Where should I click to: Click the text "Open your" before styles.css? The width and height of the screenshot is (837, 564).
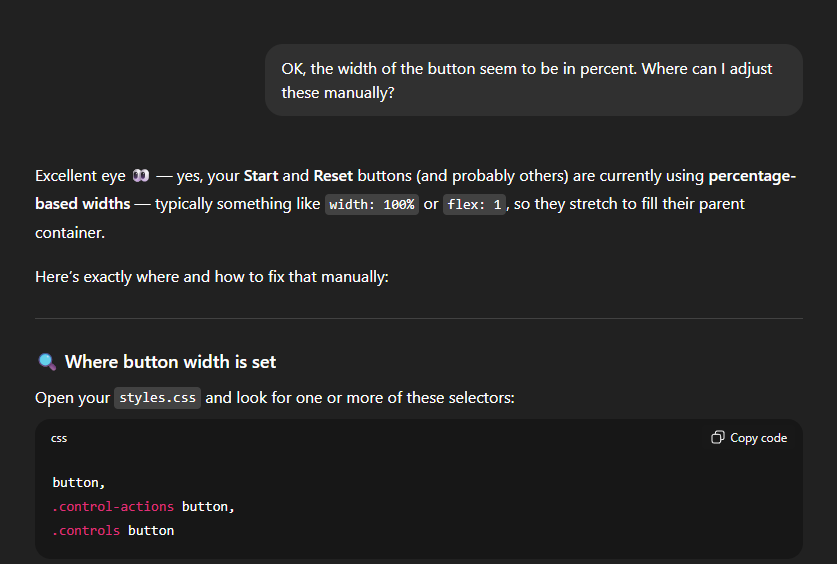[72, 398]
